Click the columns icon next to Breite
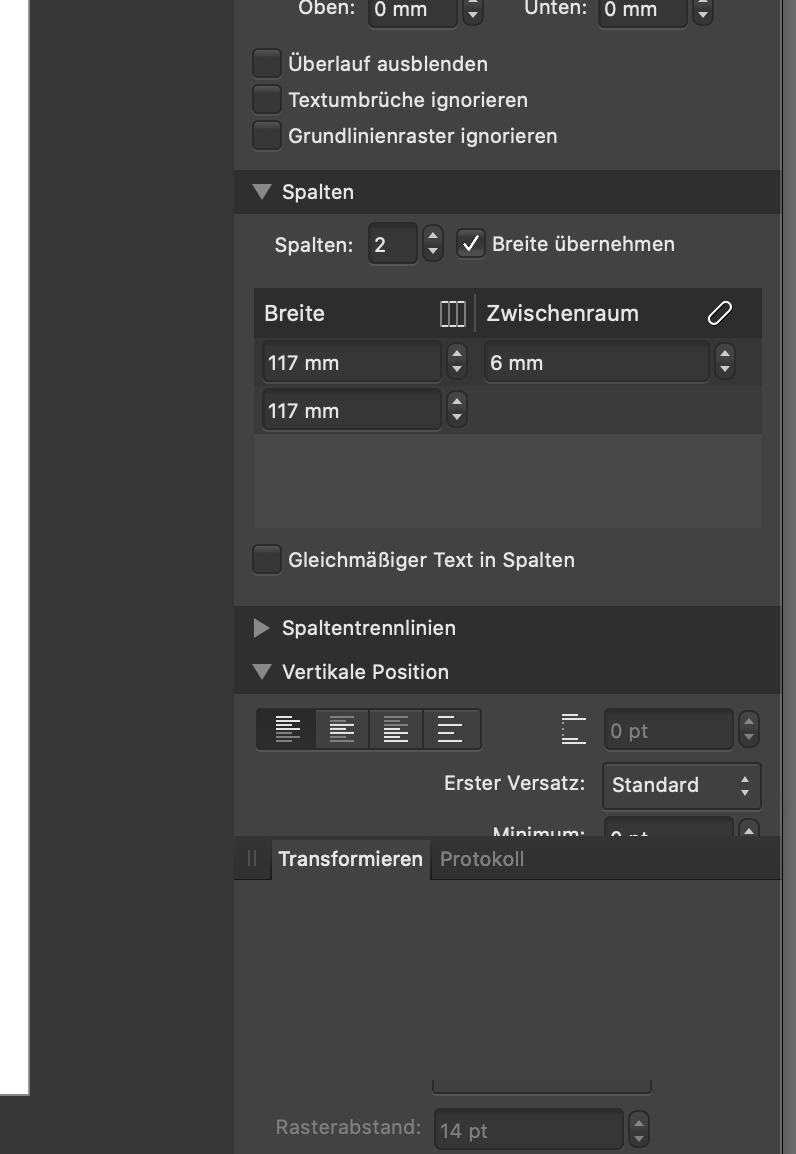This screenshot has width=796, height=1154. pyautogui.click(x=452, y=314)
